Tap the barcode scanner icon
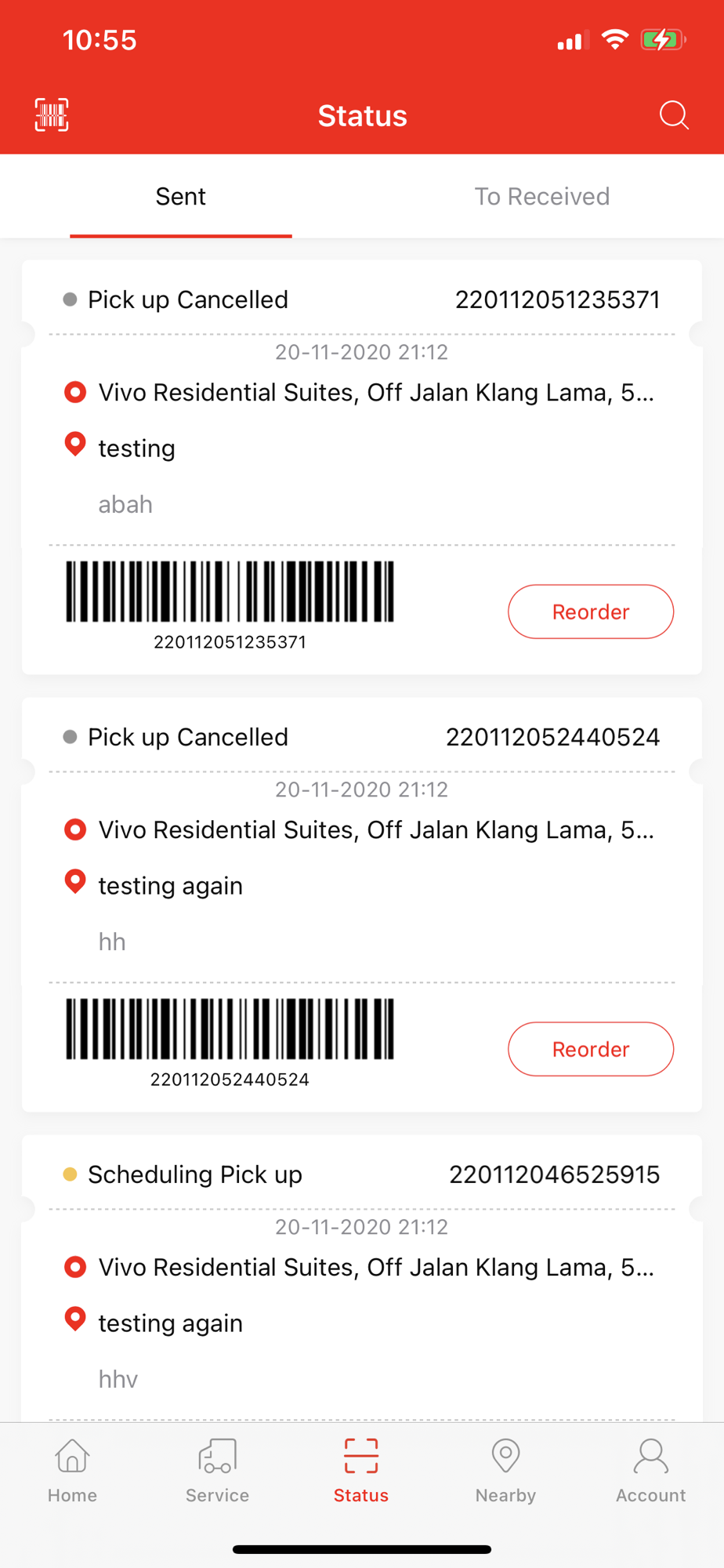 (52, 115)
